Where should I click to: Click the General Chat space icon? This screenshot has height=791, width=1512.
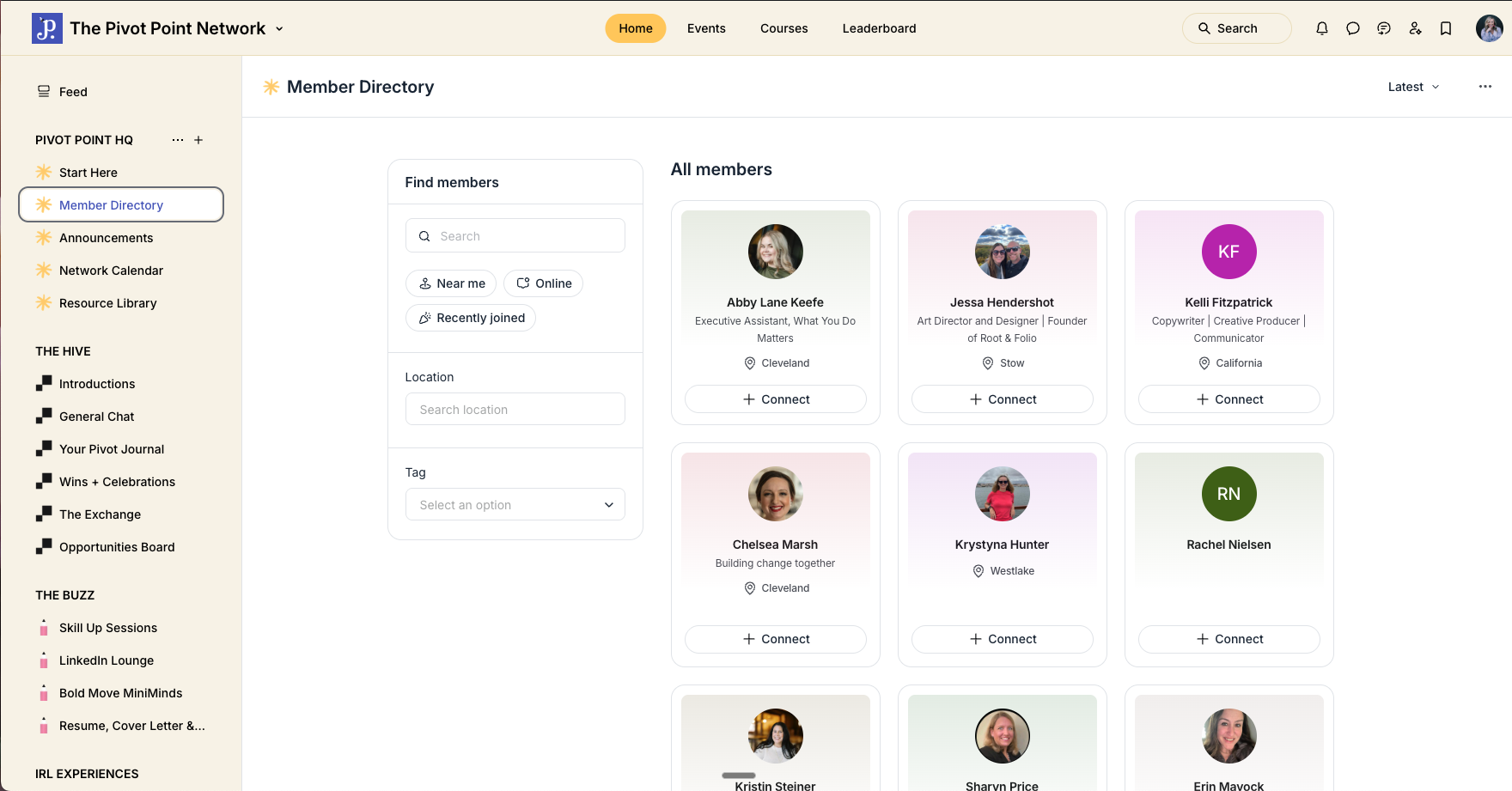pos(44,416)
